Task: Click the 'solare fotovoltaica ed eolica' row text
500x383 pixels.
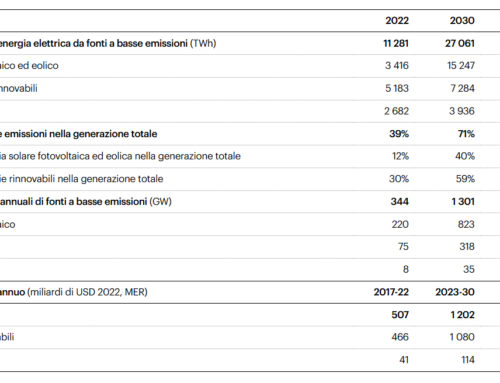Action: point(71,156)
